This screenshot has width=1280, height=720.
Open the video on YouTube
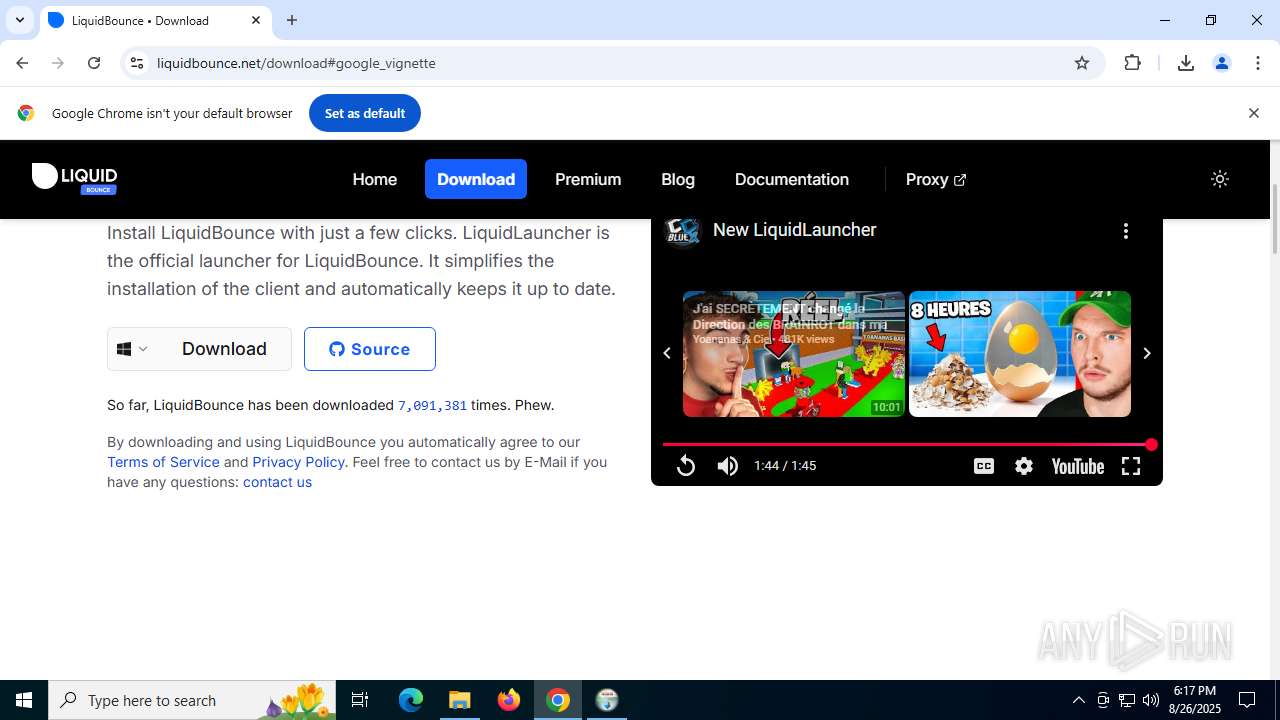click(x=1078, y=466)
